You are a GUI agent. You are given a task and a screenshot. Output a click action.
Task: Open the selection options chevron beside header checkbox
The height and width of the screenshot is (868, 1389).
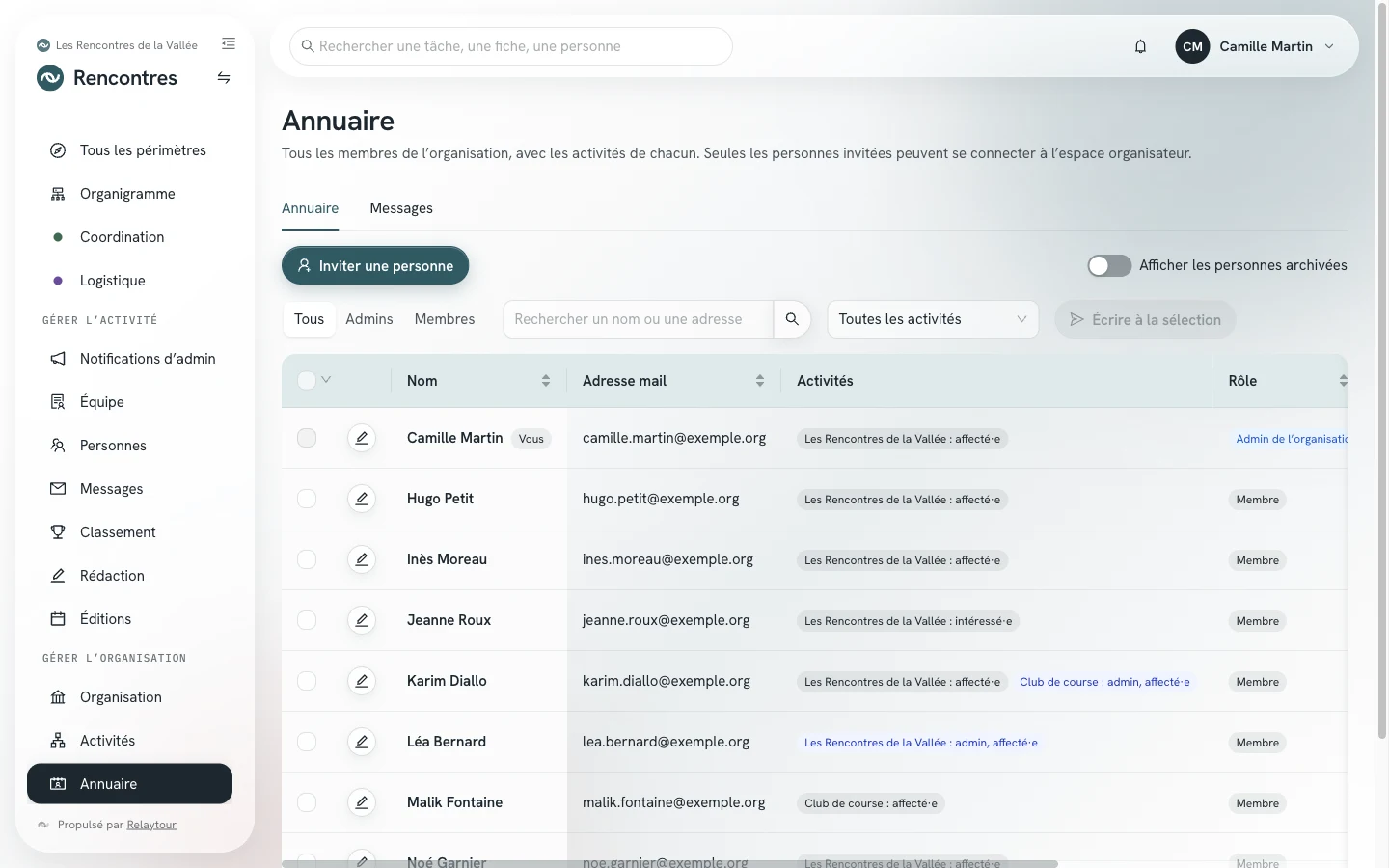tap(326, 380)
